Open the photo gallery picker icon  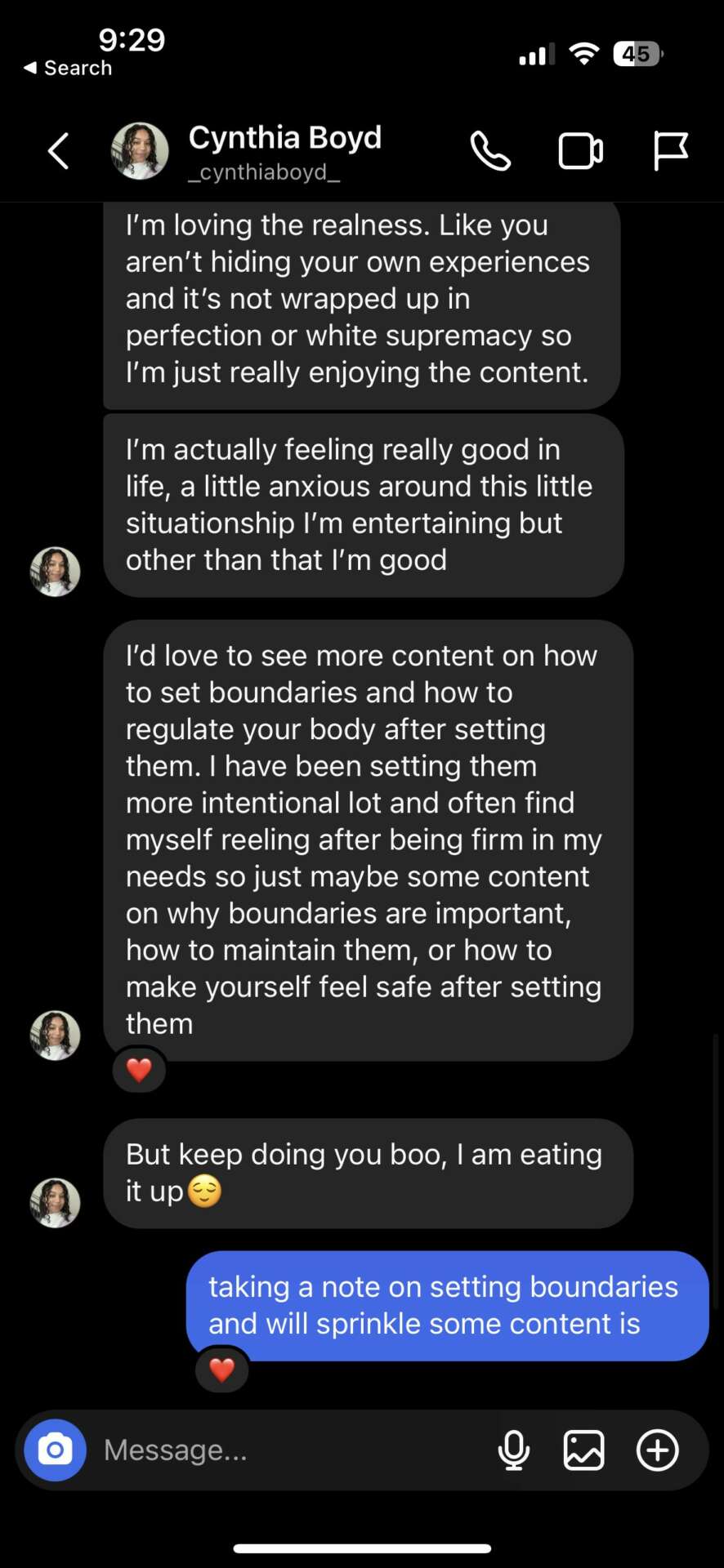click(584, 1451)
